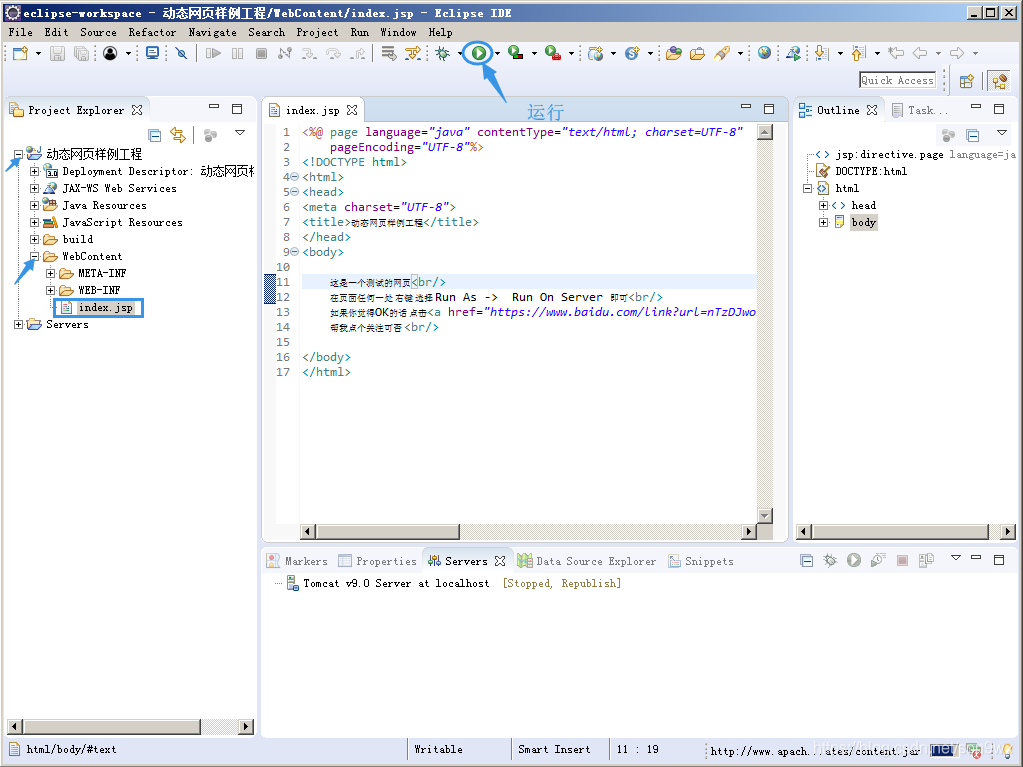Open the Refactor menu
The width and height of the screenshot is (1023, 767).
coord(152,32)
